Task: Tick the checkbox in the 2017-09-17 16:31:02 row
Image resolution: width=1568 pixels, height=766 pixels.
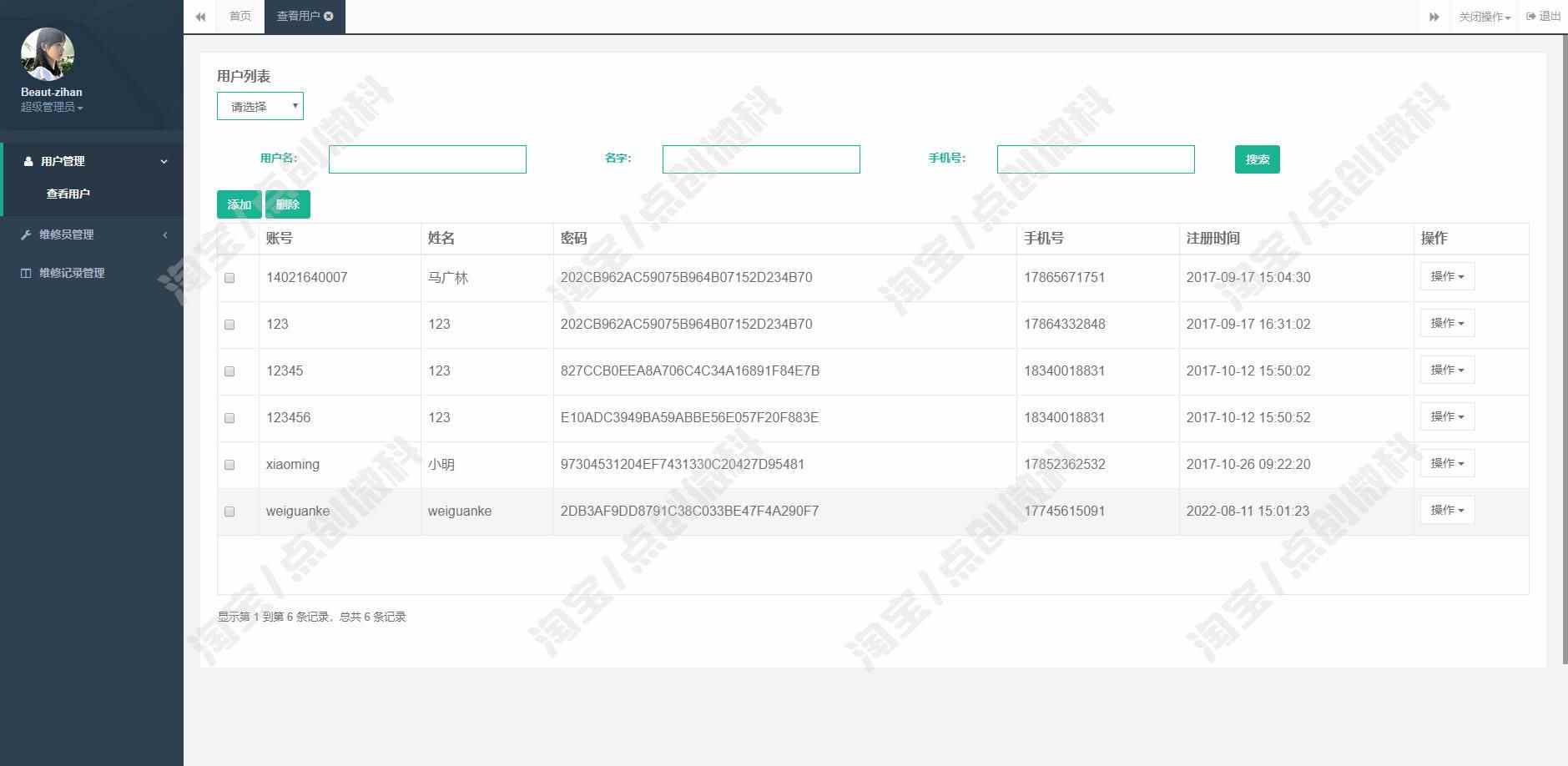Action: click(x=229, y=325)
